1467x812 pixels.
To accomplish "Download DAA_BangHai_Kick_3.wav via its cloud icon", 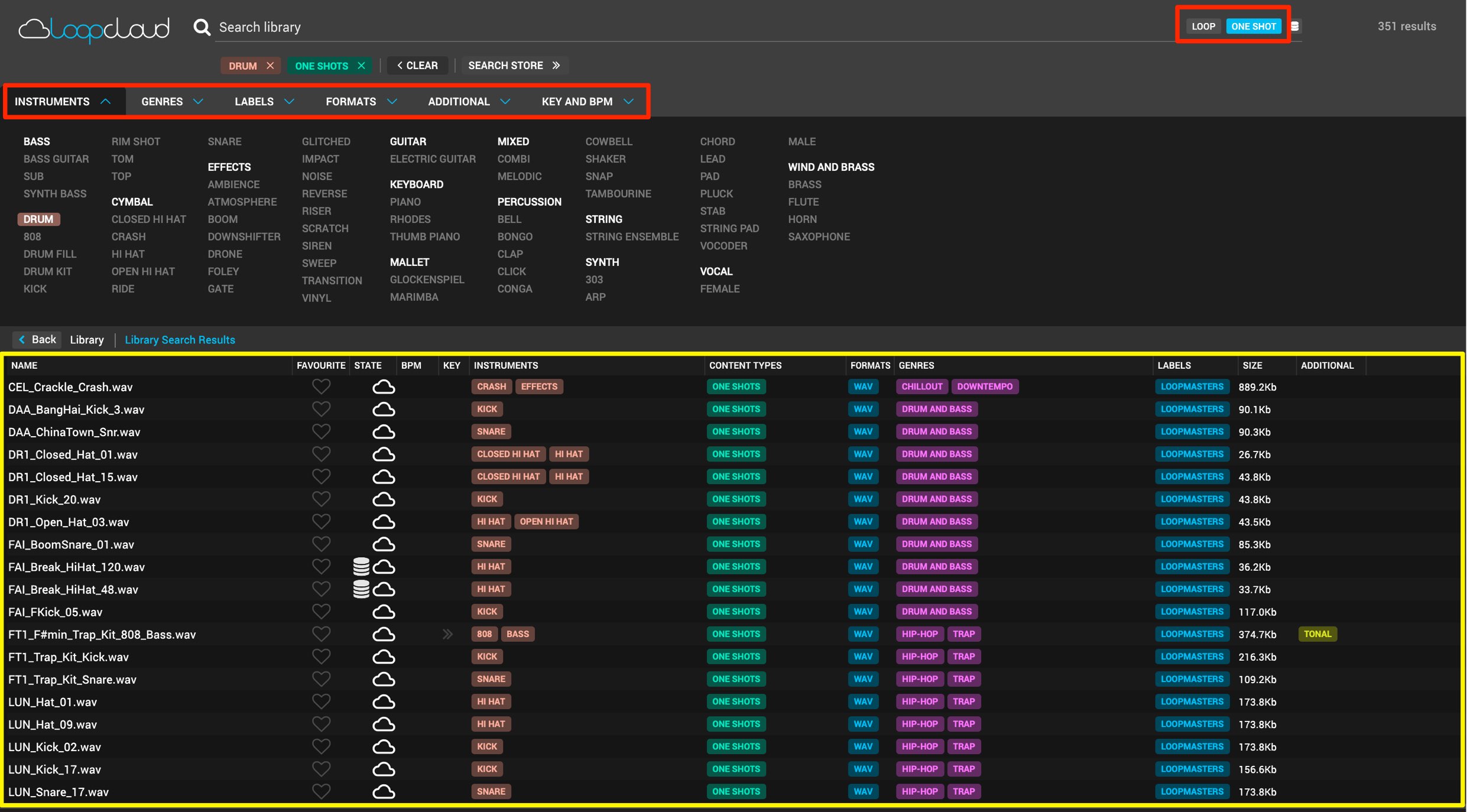I will pyautogui.click(x=384, y=409).
